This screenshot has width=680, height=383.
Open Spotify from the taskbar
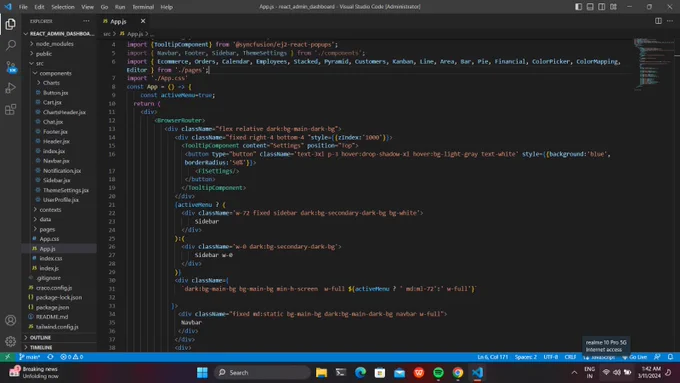tap(438, 373)
